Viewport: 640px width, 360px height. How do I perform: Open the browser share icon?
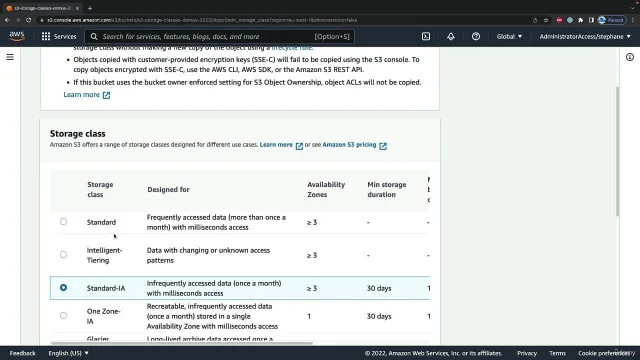535,20
